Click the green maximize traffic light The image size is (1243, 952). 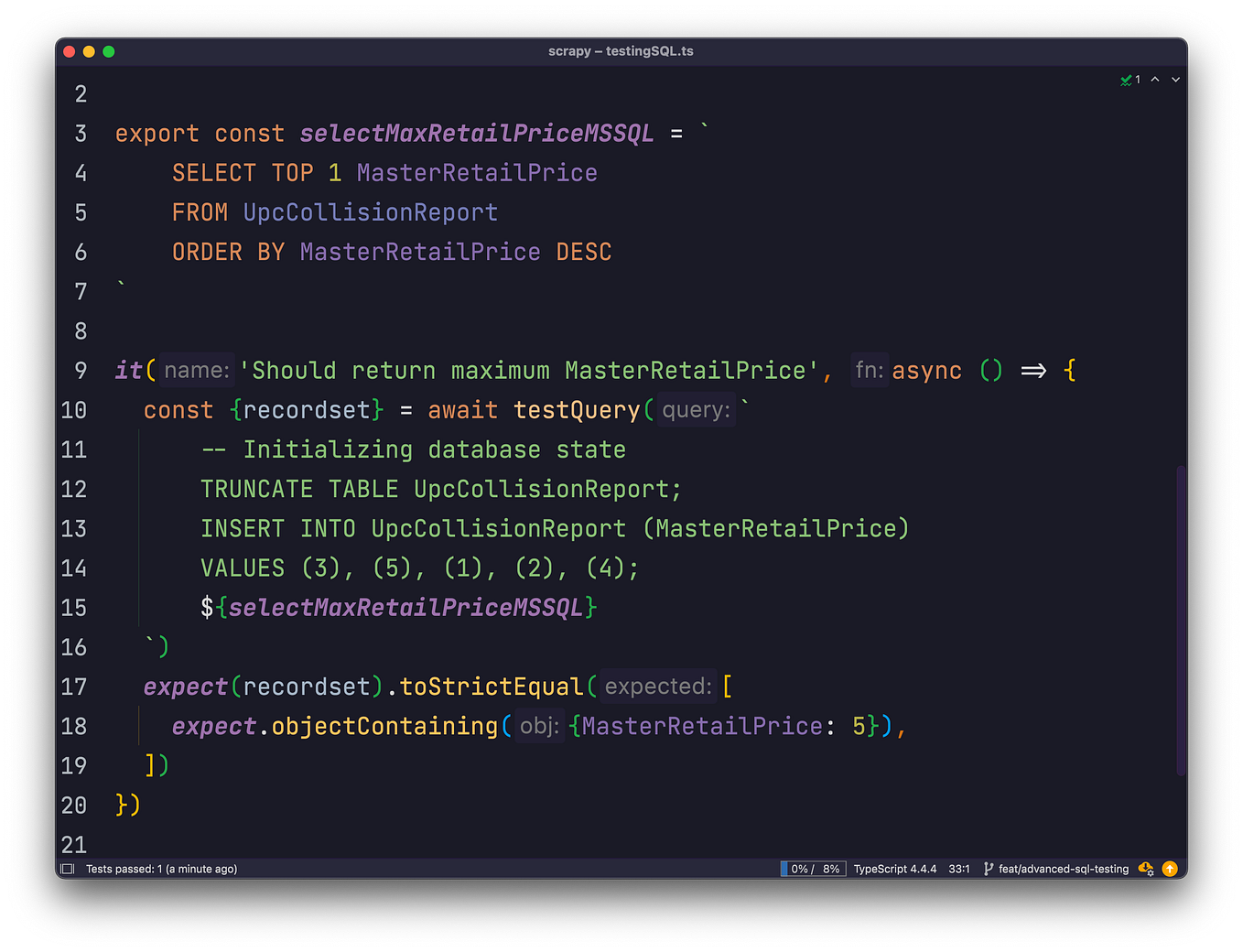click(x=109, y=51)
